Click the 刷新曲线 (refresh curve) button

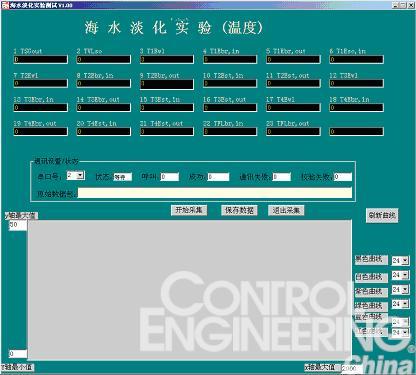pyautogui.click(x=382, y=215)
